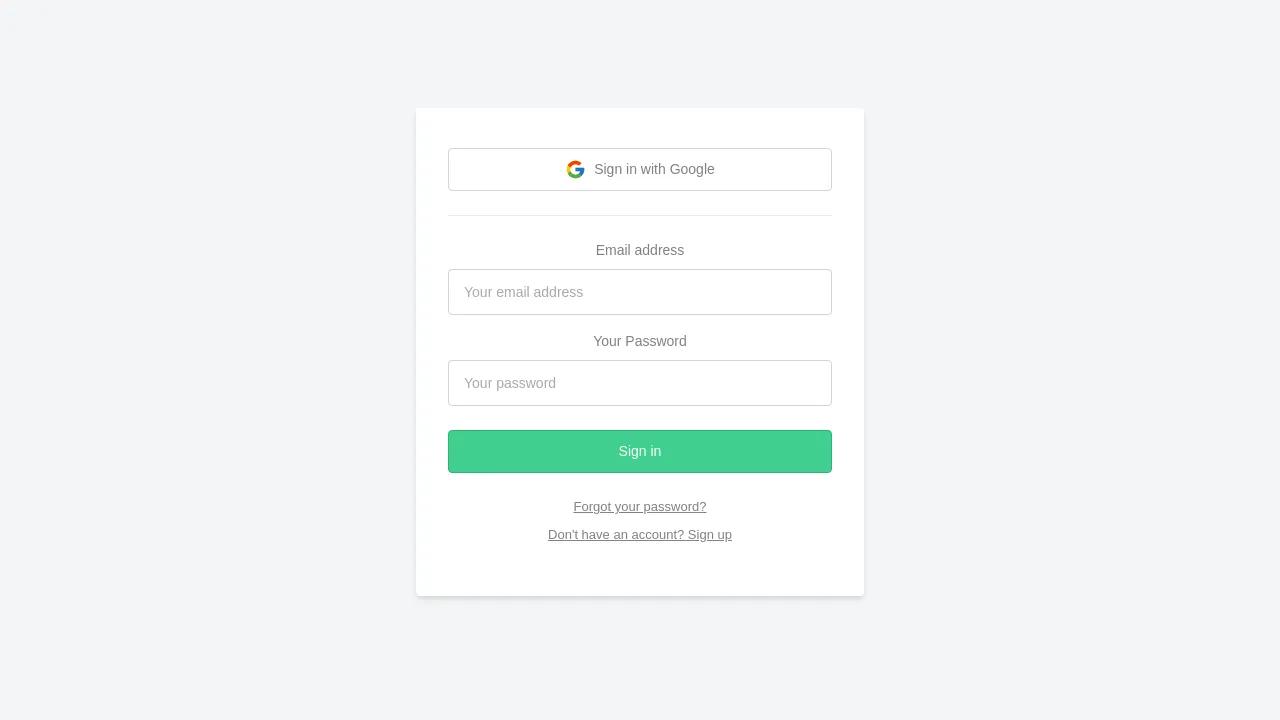Click the 'Your email address' placeholder text
The image size is (1280, 720).
[x=523, y=292]
